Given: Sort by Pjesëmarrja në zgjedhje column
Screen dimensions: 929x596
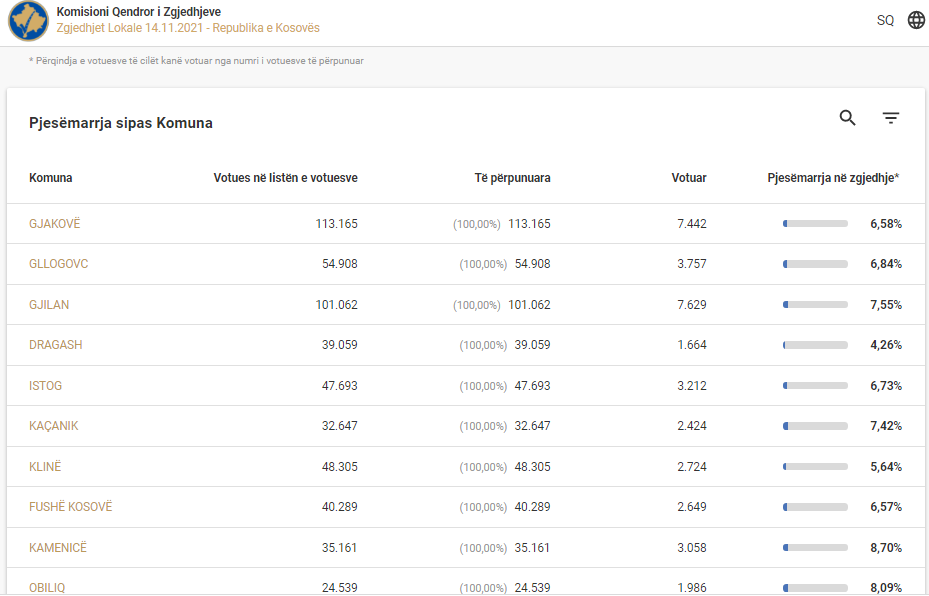Looking at the screenshot, I should [834, 178].
